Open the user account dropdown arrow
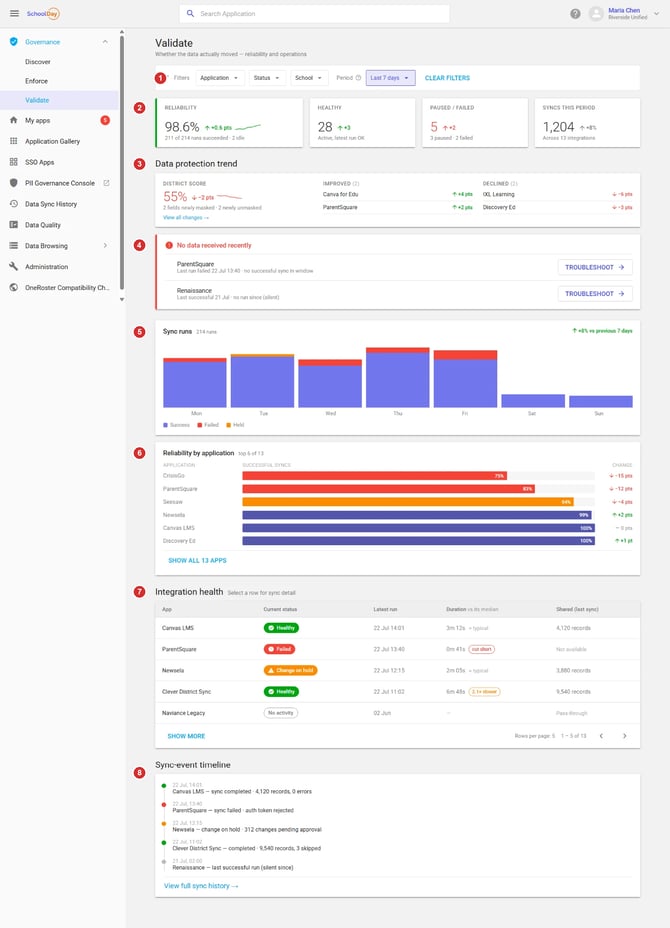This screenshot has height=928, width=670. tap(656, 14)
